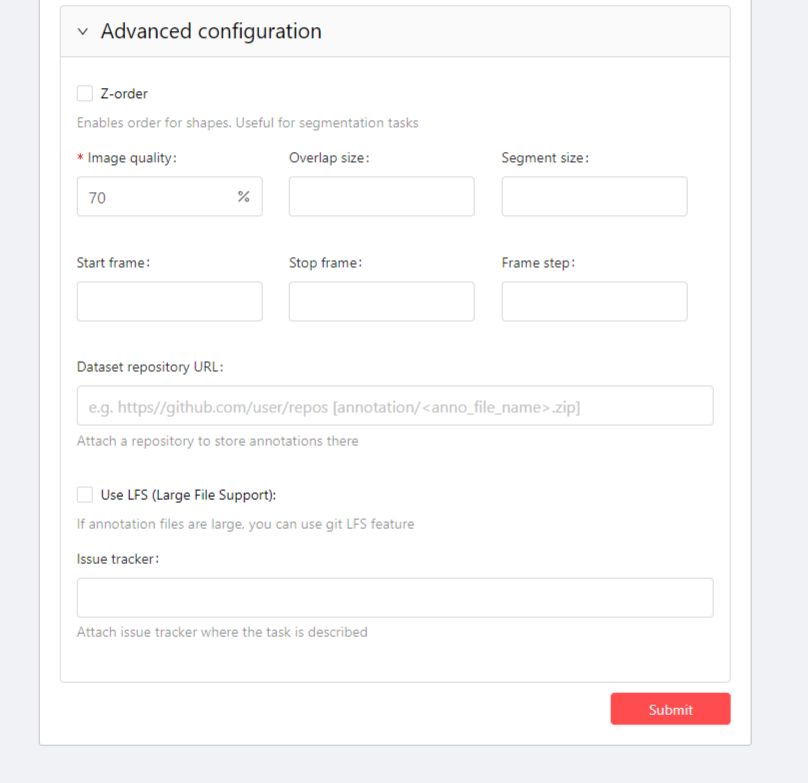Click the Use LFS (Large File Support) label
Image resolution: width=808 pixels, height=783 pixels.
pyautogui.click(x=188, y=494)
